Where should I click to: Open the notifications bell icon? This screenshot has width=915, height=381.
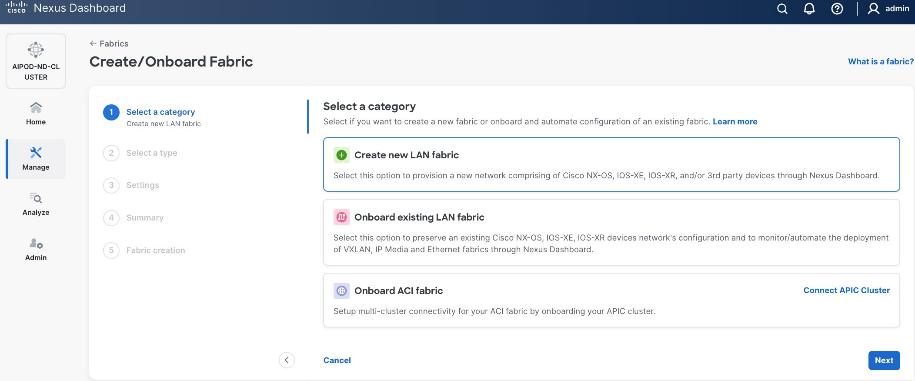809,9
